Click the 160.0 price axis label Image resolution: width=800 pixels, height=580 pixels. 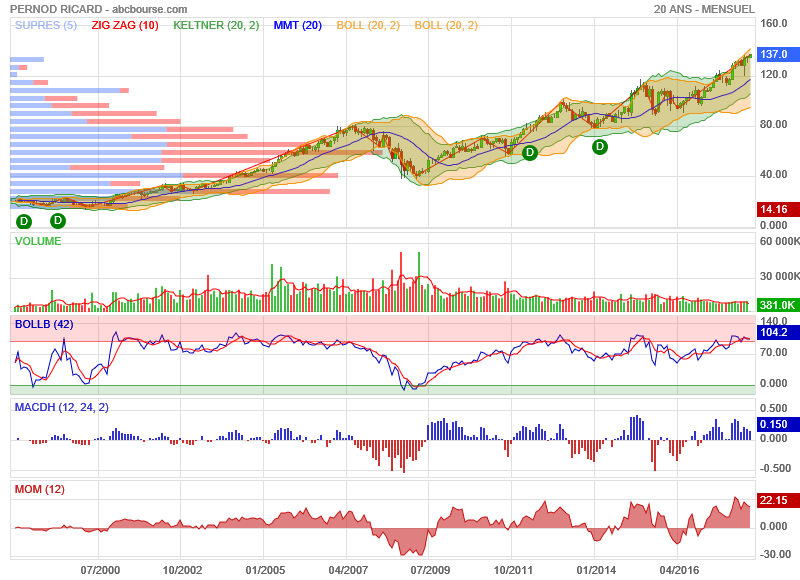pyautogui.click(x=773, y=23)
